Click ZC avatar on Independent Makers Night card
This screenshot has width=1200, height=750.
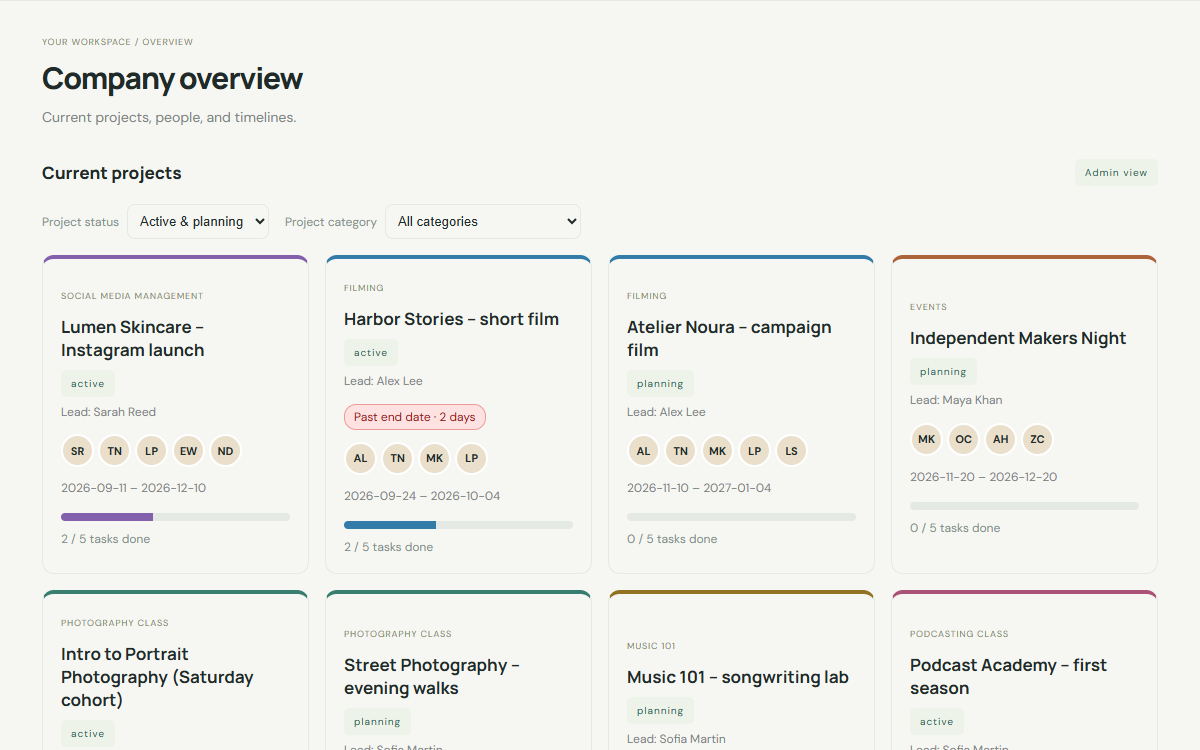[1038, 439]
